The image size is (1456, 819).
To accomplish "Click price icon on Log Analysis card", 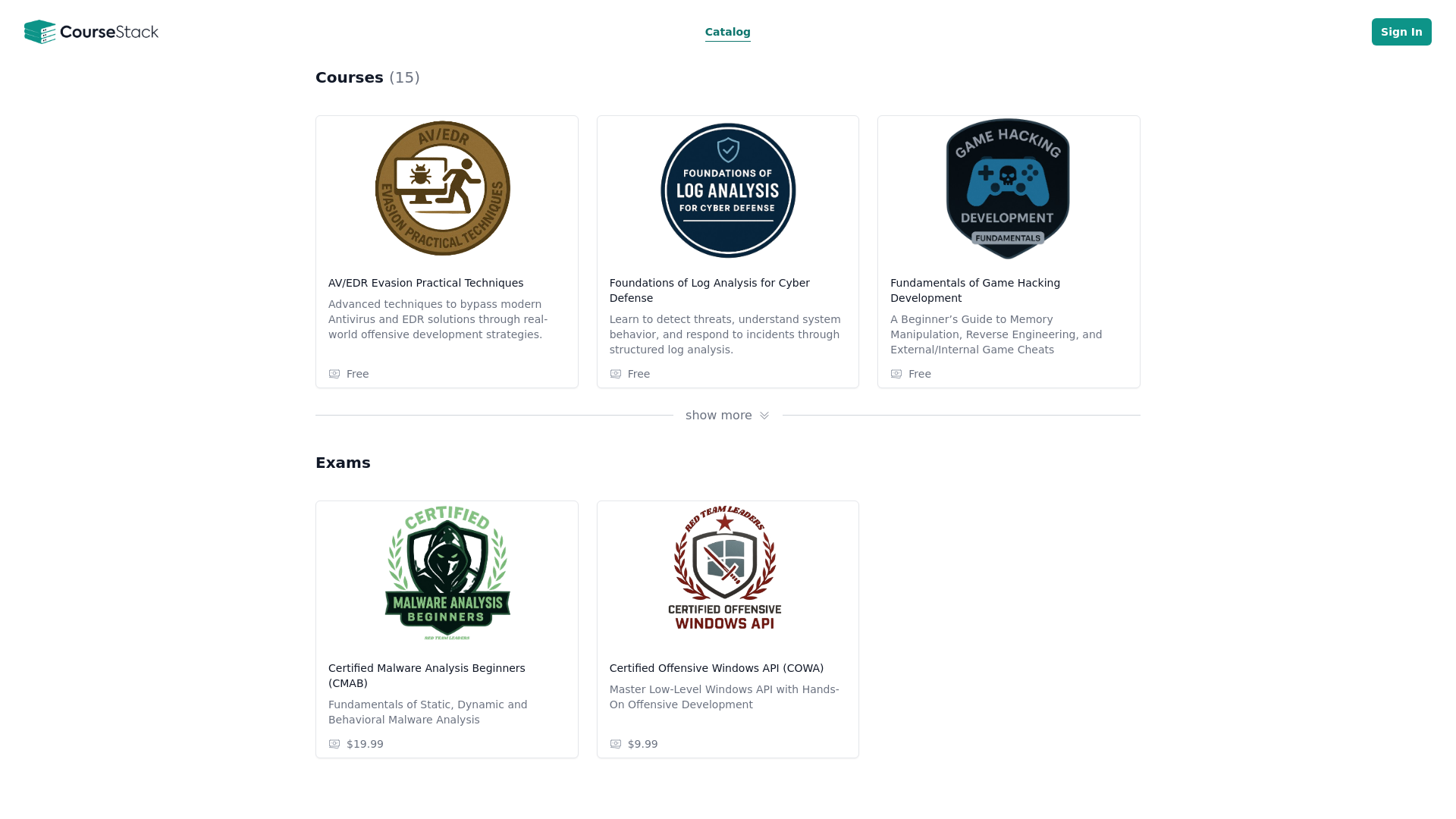I will pyautogui.click(x=616, y=374).
